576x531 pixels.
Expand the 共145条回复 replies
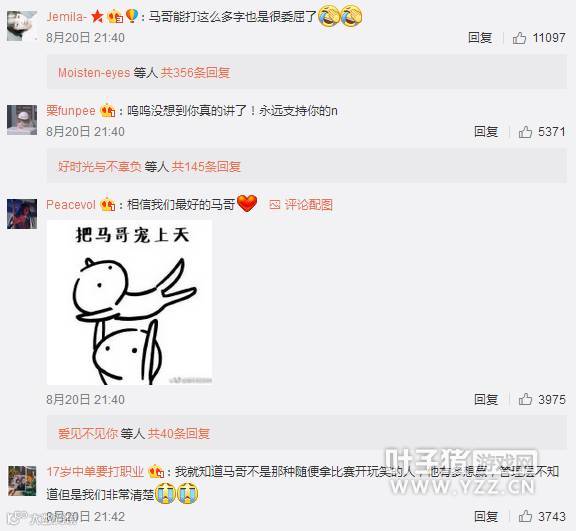coord(206,166)
